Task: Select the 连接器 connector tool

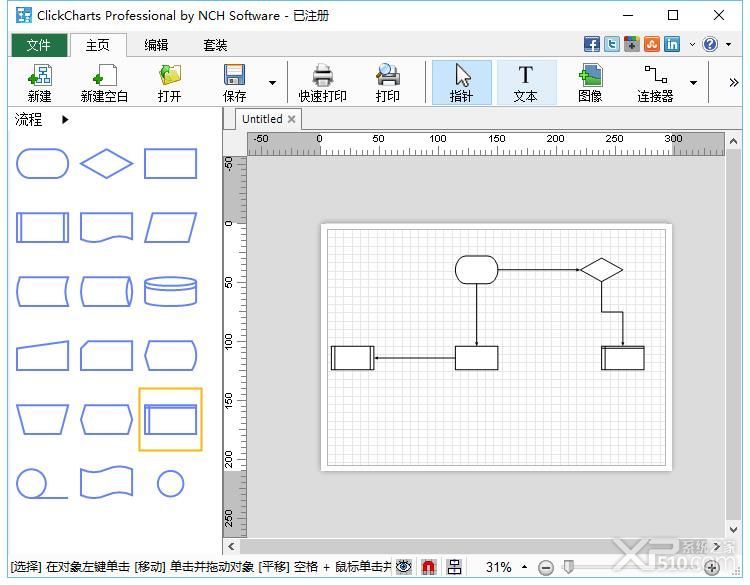Action: [x=655, y=83]
